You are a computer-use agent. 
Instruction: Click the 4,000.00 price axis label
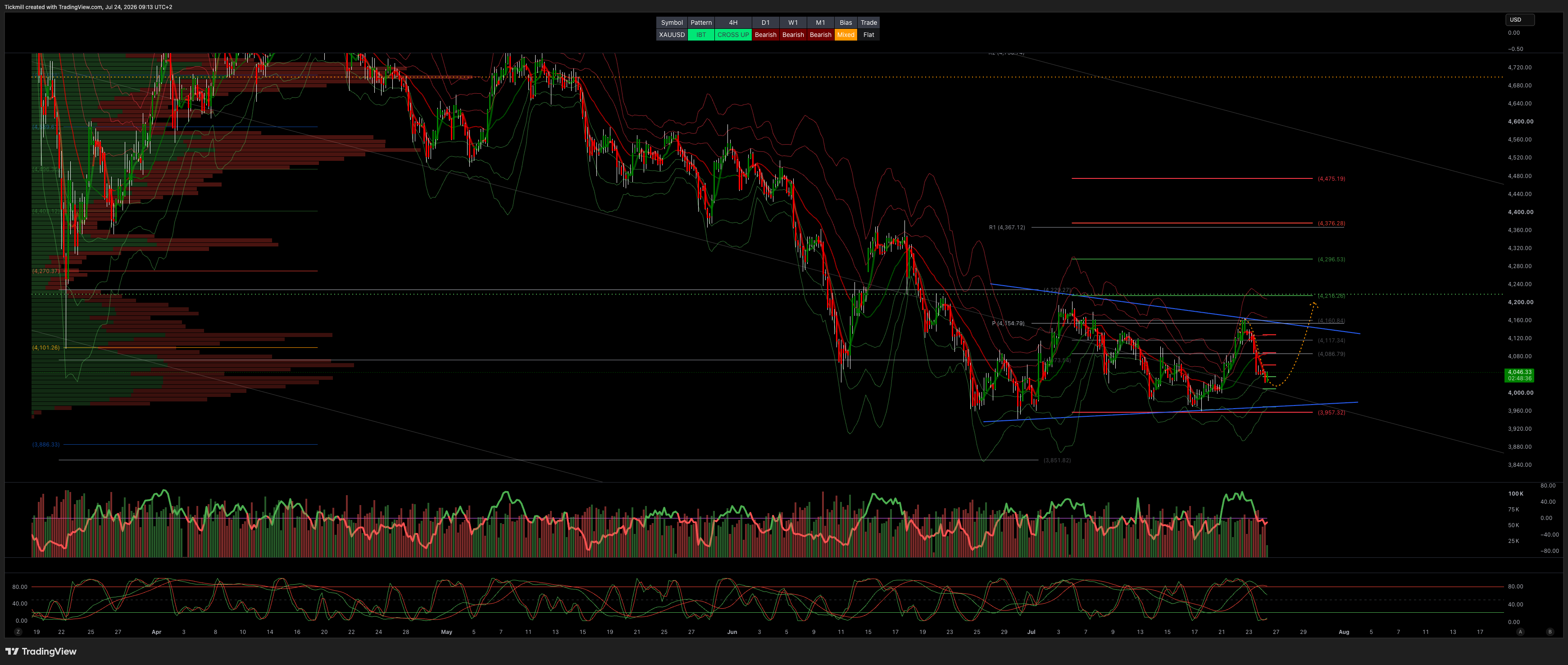(1521, 393)
